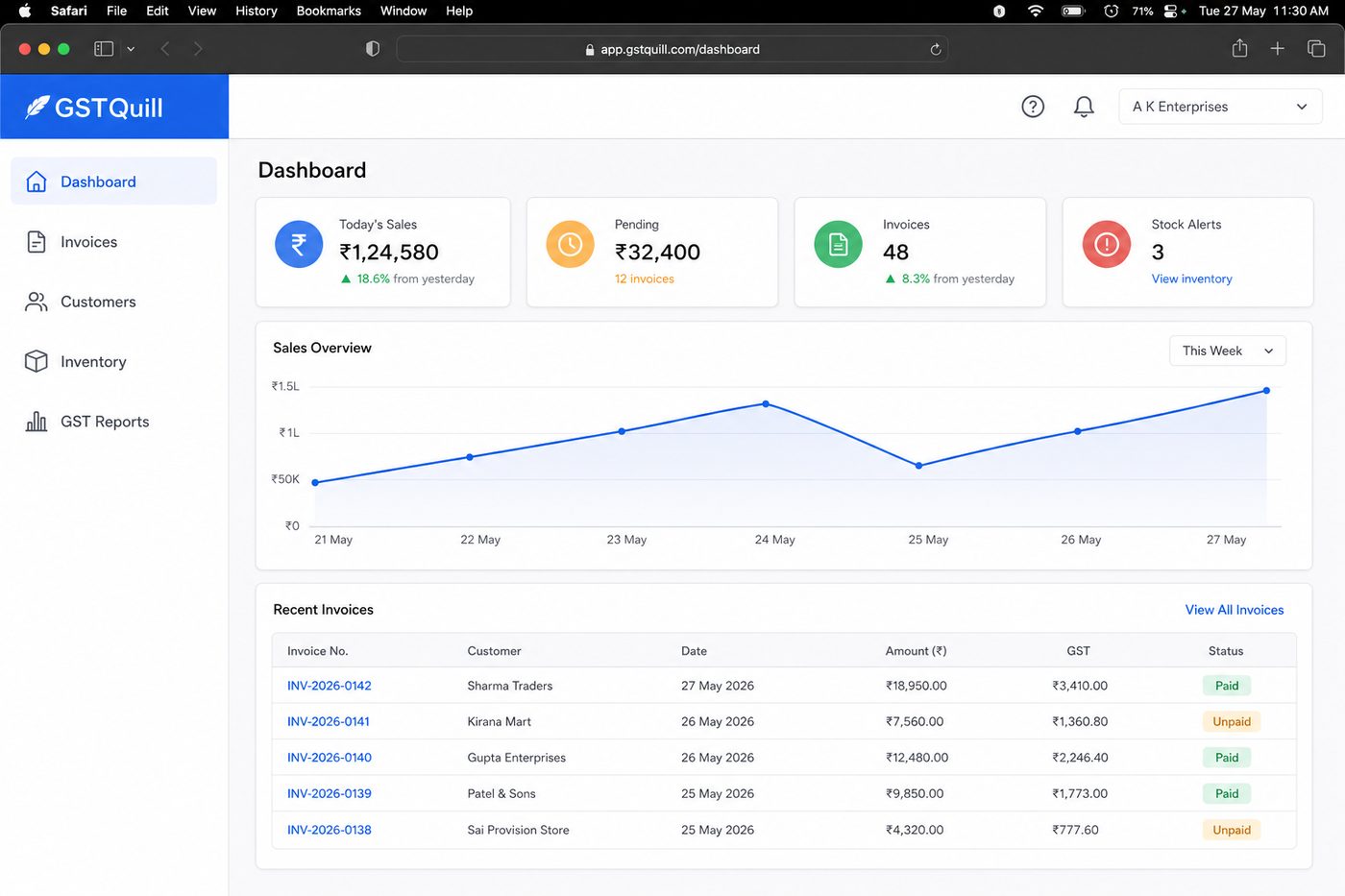Expand the A K Enterprises company dropdown
This screenshot has width=1345, height=896.
click(1220, 107)
